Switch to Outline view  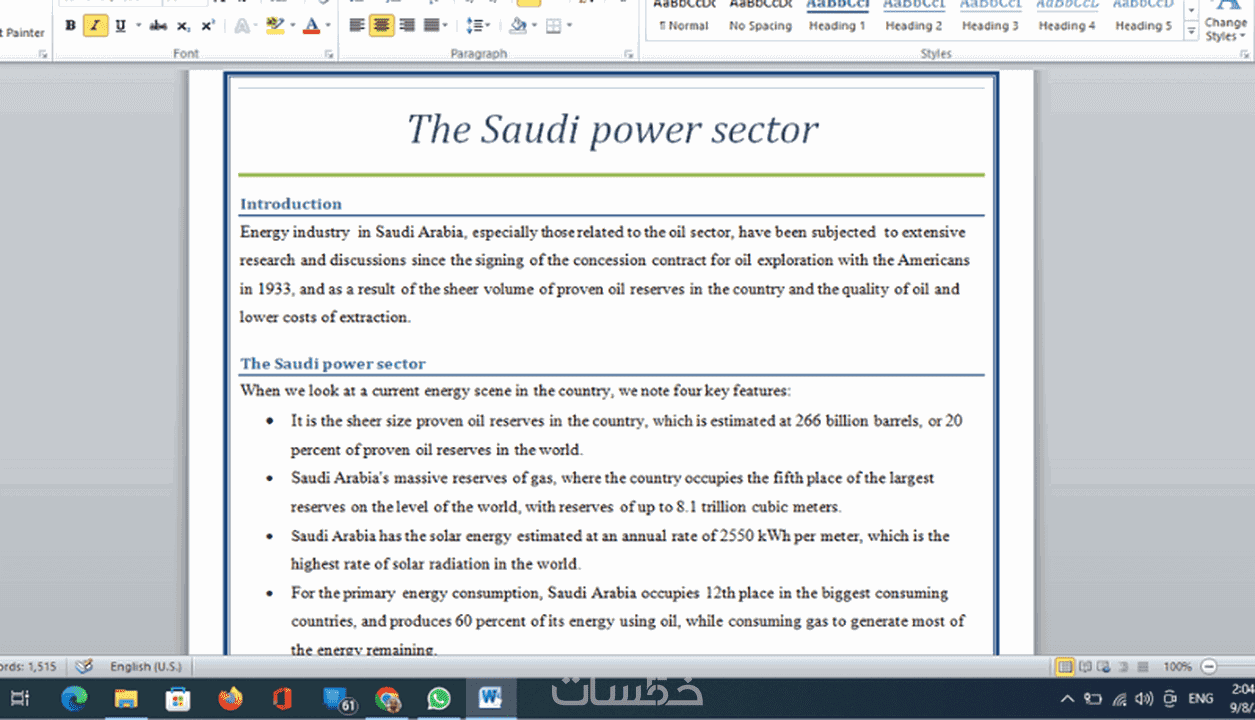[1122, 666]
